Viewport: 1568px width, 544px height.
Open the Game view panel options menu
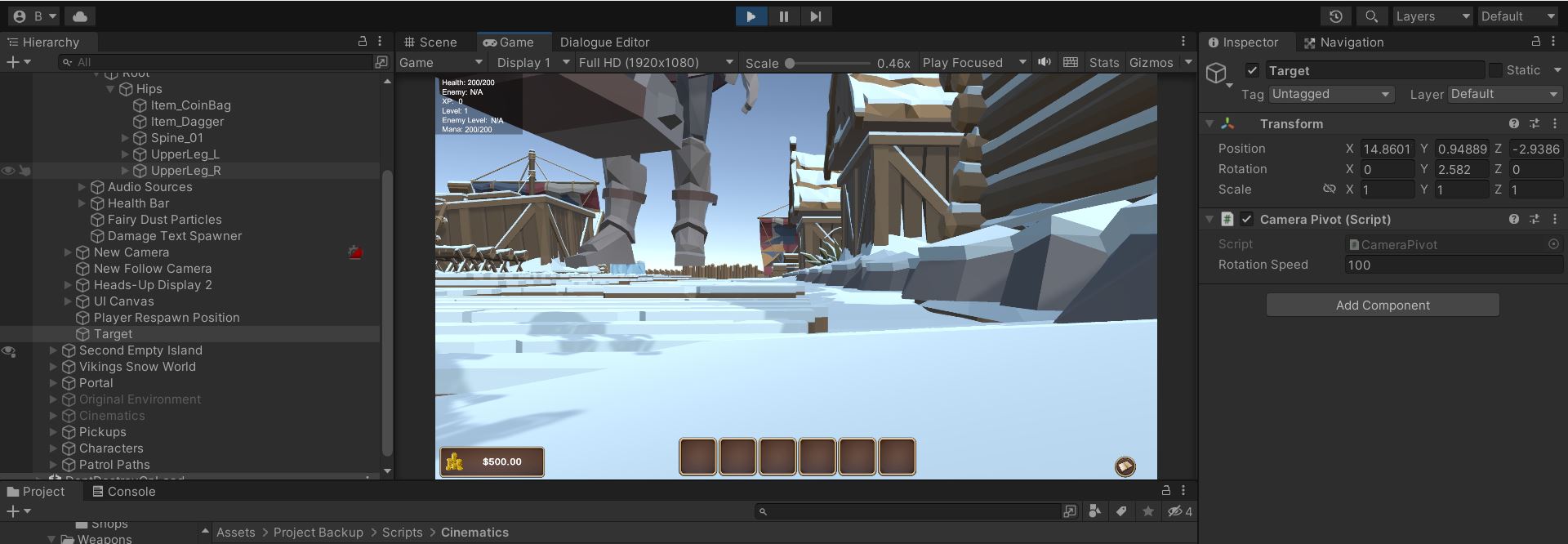1183,41
